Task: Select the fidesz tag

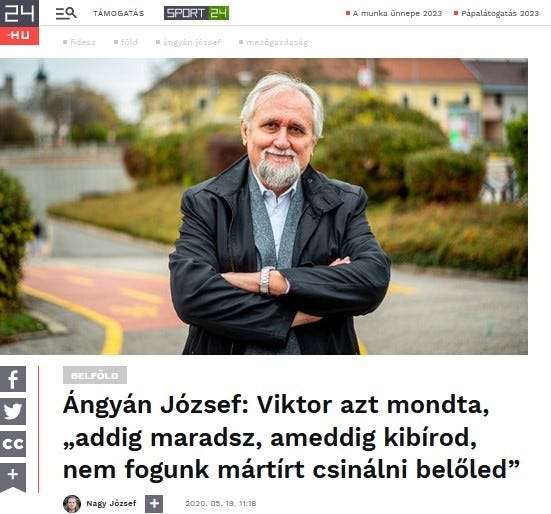Action: (x=79, y=42)
